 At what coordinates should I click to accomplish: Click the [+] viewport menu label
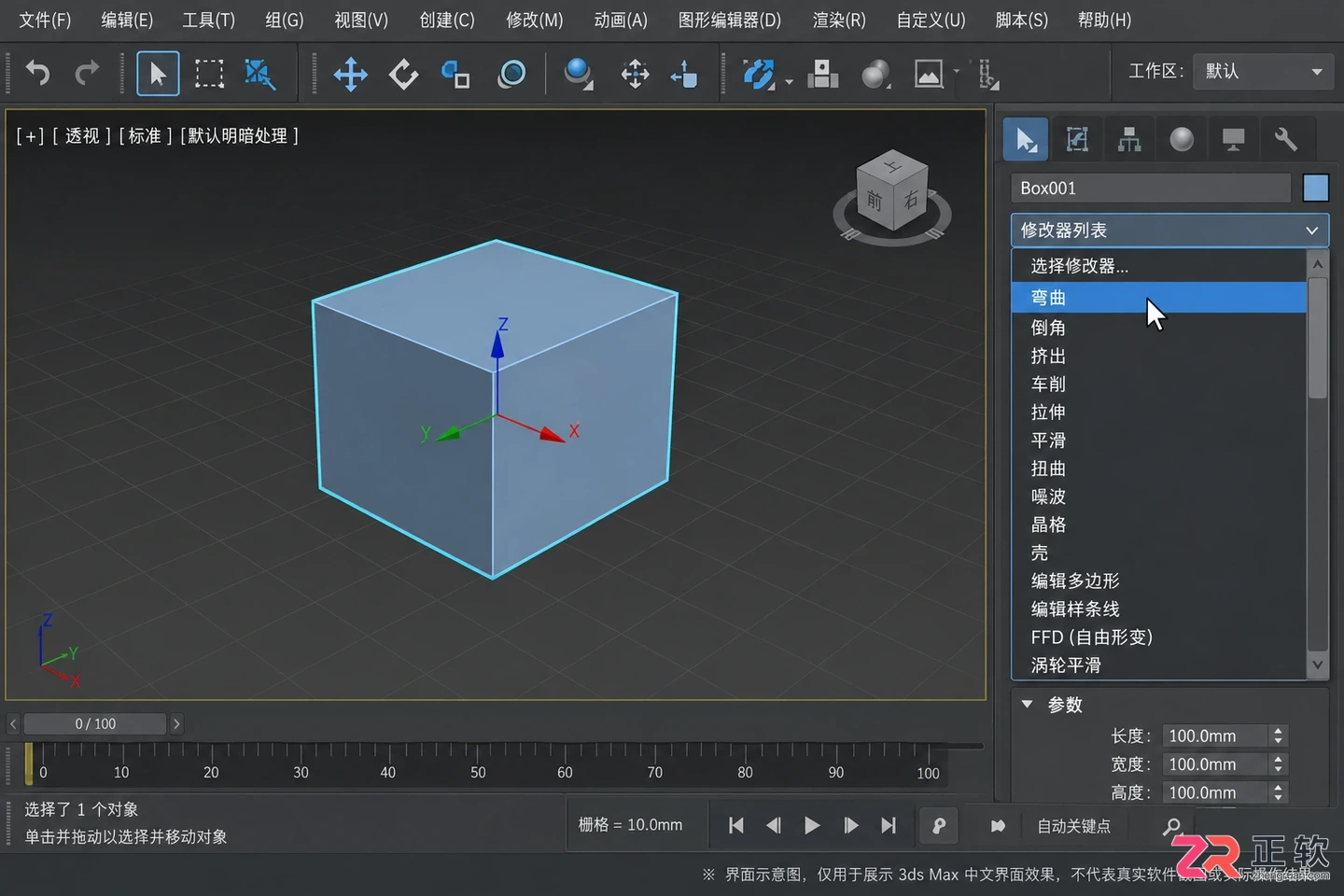point(30,136)
